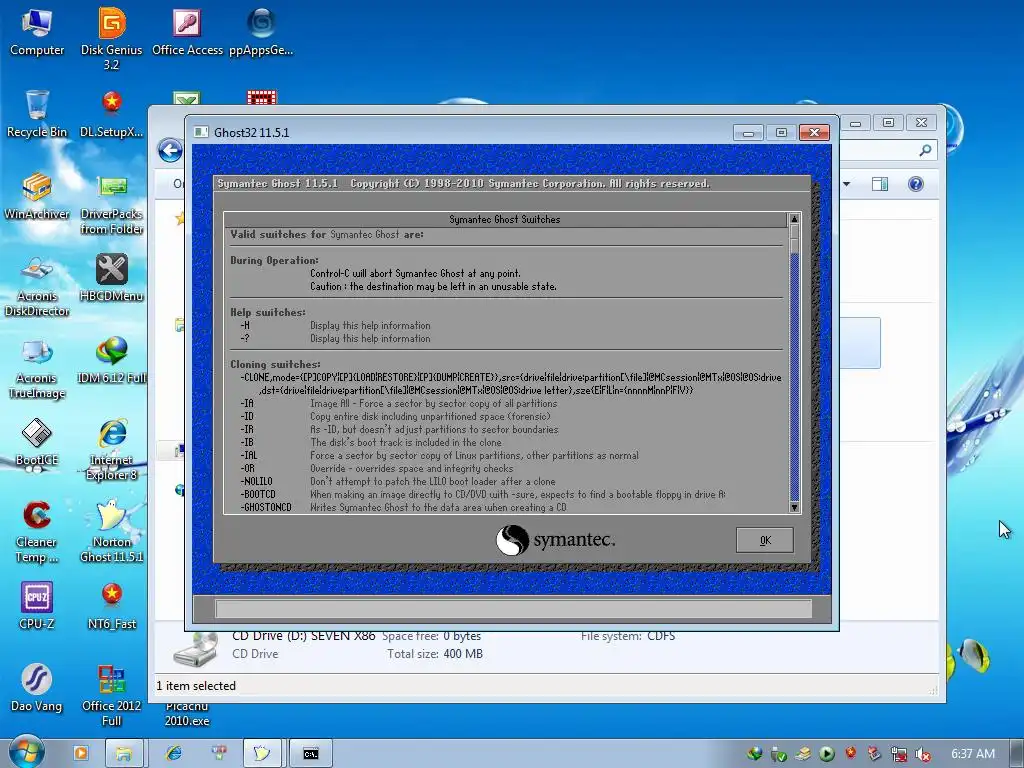The image size is (1024, 768).
Task: Open the Explorer folder taskbar button
Action: pyautogui.click(x=123, y=753)
